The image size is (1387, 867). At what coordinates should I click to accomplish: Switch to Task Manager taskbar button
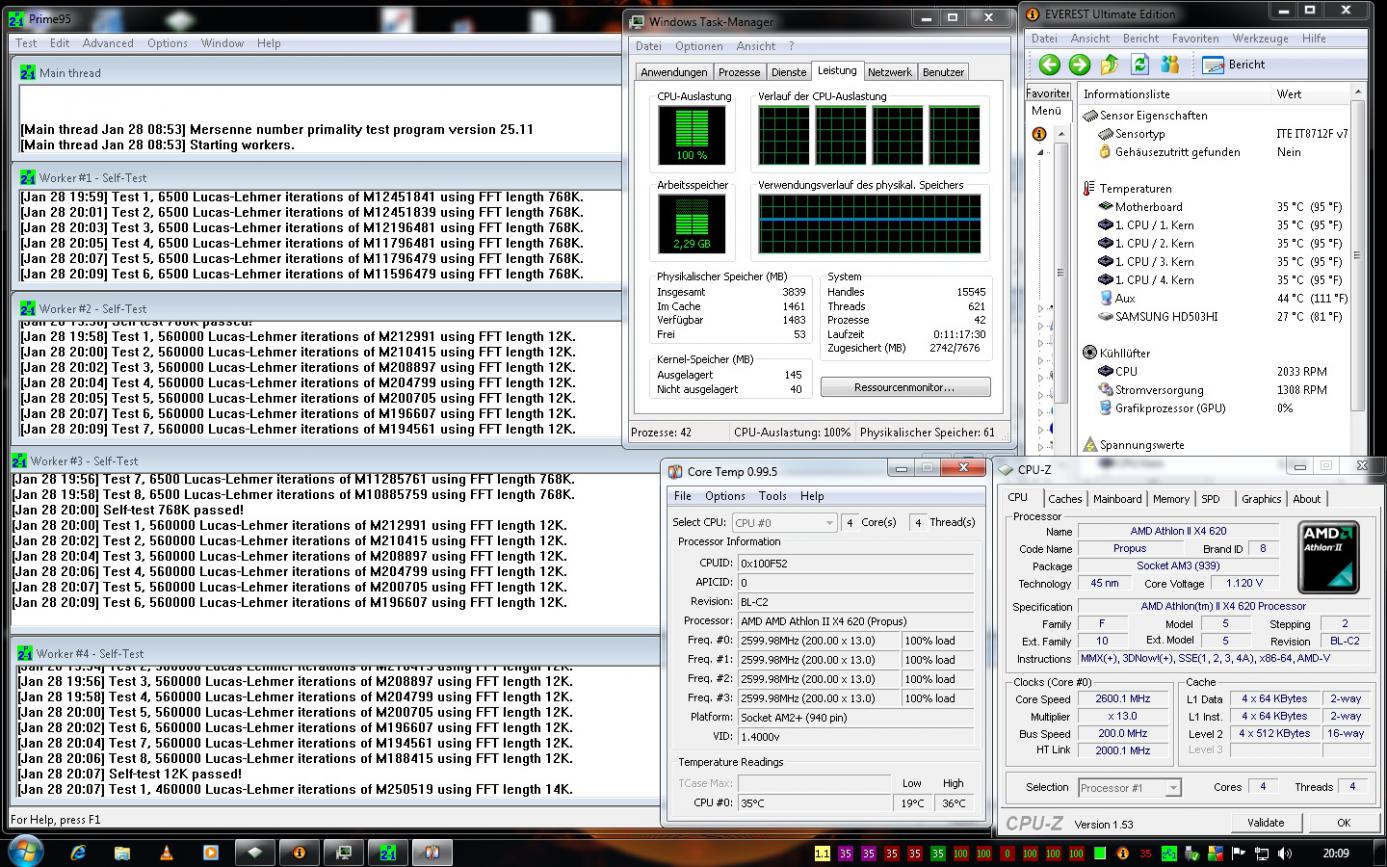click(x=344, y=853)
